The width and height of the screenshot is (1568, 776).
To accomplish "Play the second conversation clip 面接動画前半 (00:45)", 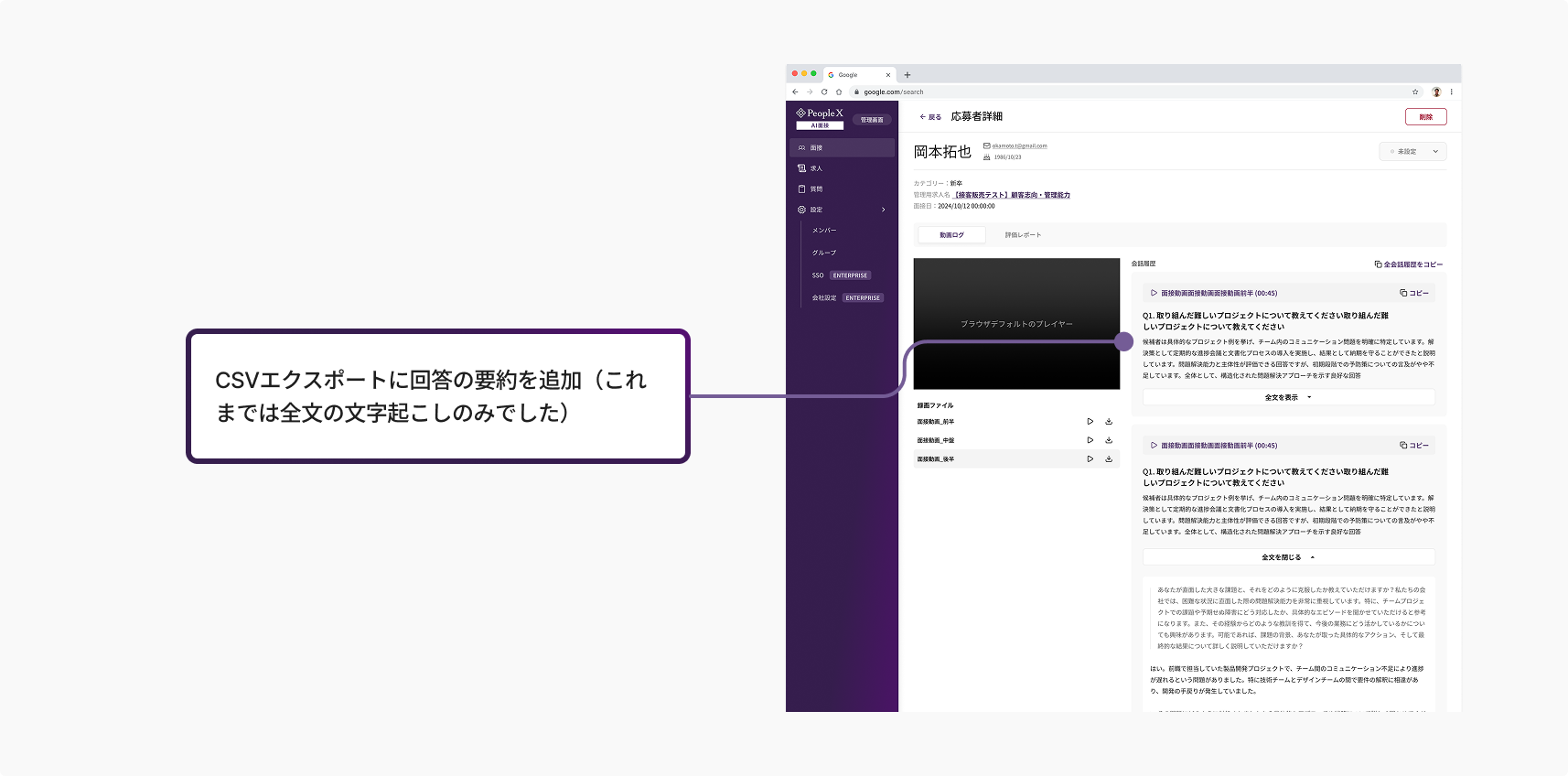I will pos(1214,446).
